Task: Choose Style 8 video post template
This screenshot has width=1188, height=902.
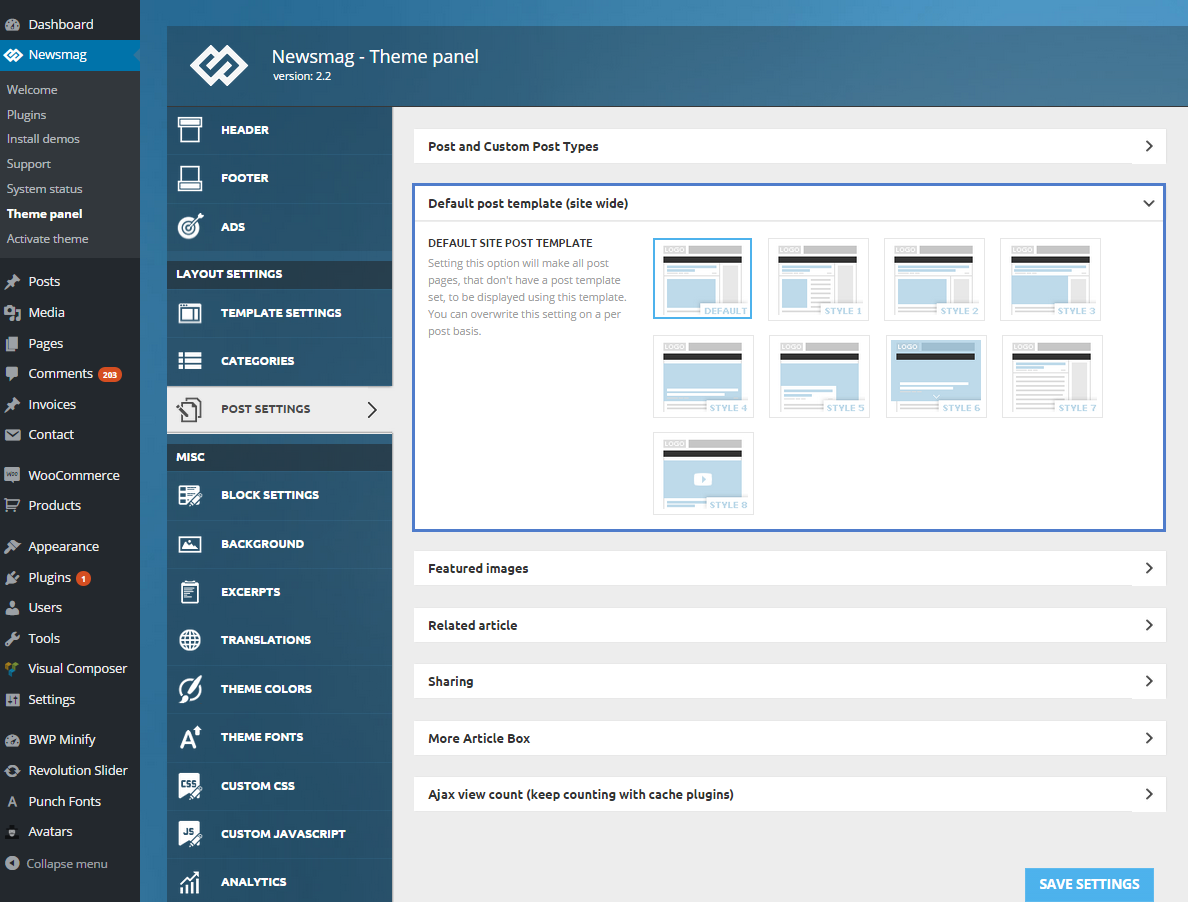Action: click(703, 473)
